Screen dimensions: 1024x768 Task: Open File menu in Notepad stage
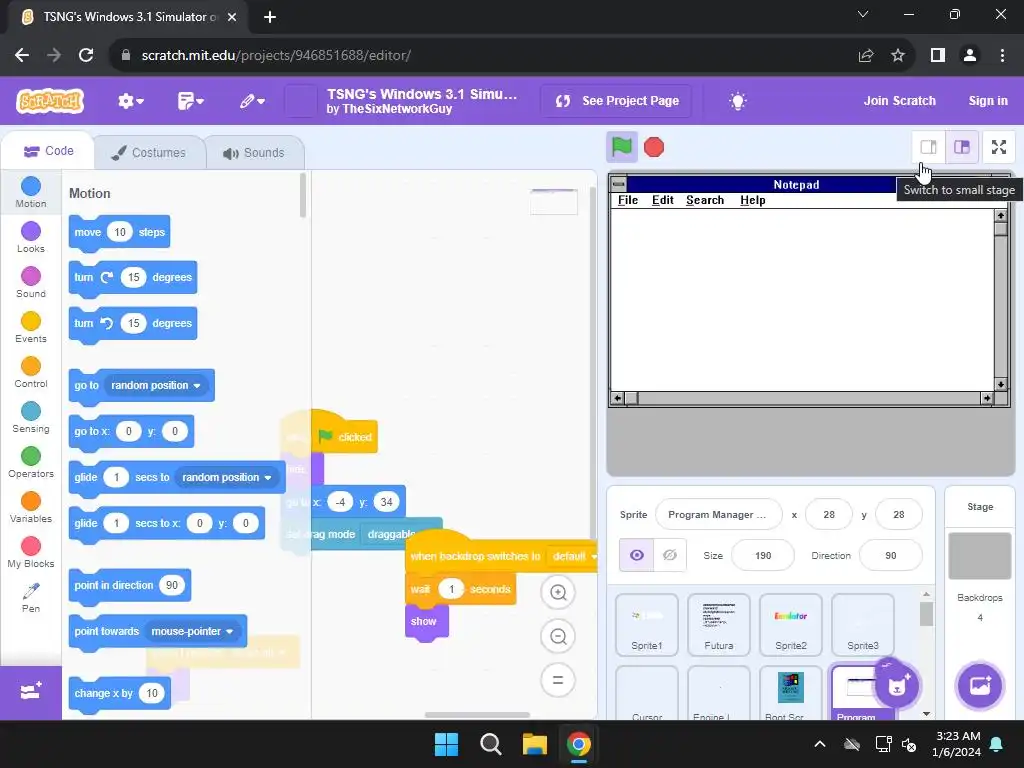click(x=628, y=200)
